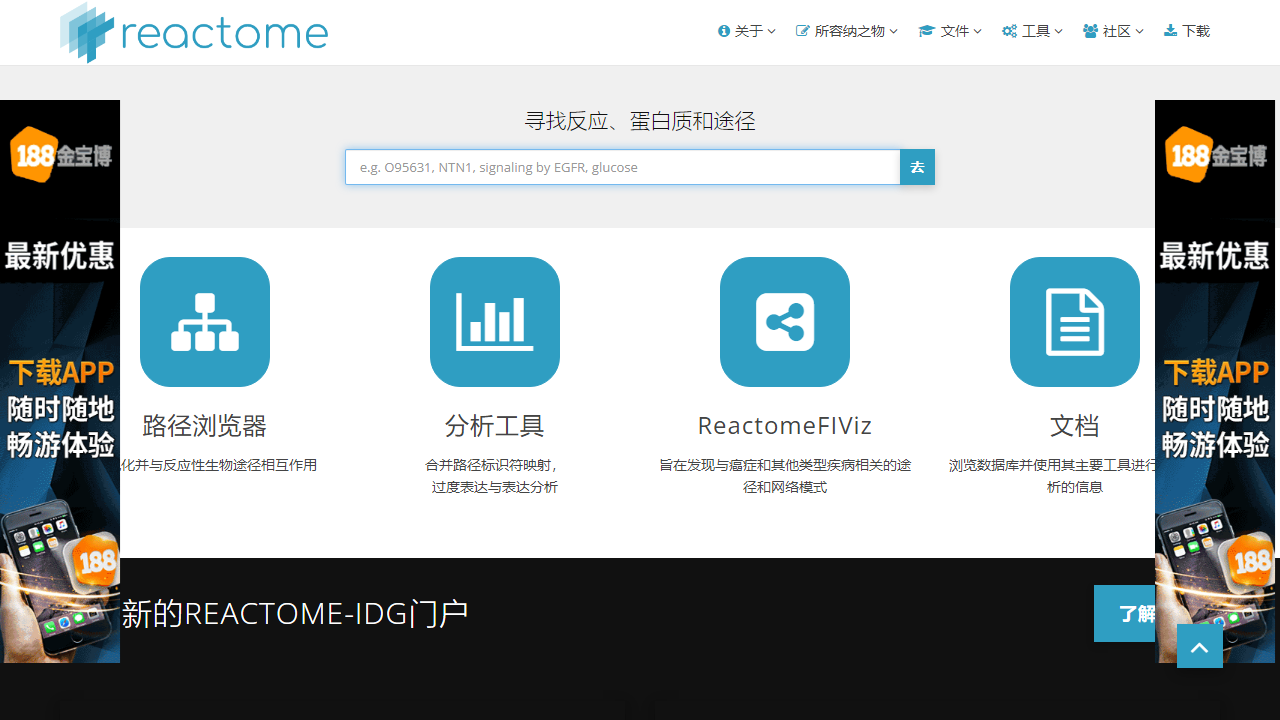
Task: Click the graduation cap icon beside 文件
Action: [x=926, y=31]
